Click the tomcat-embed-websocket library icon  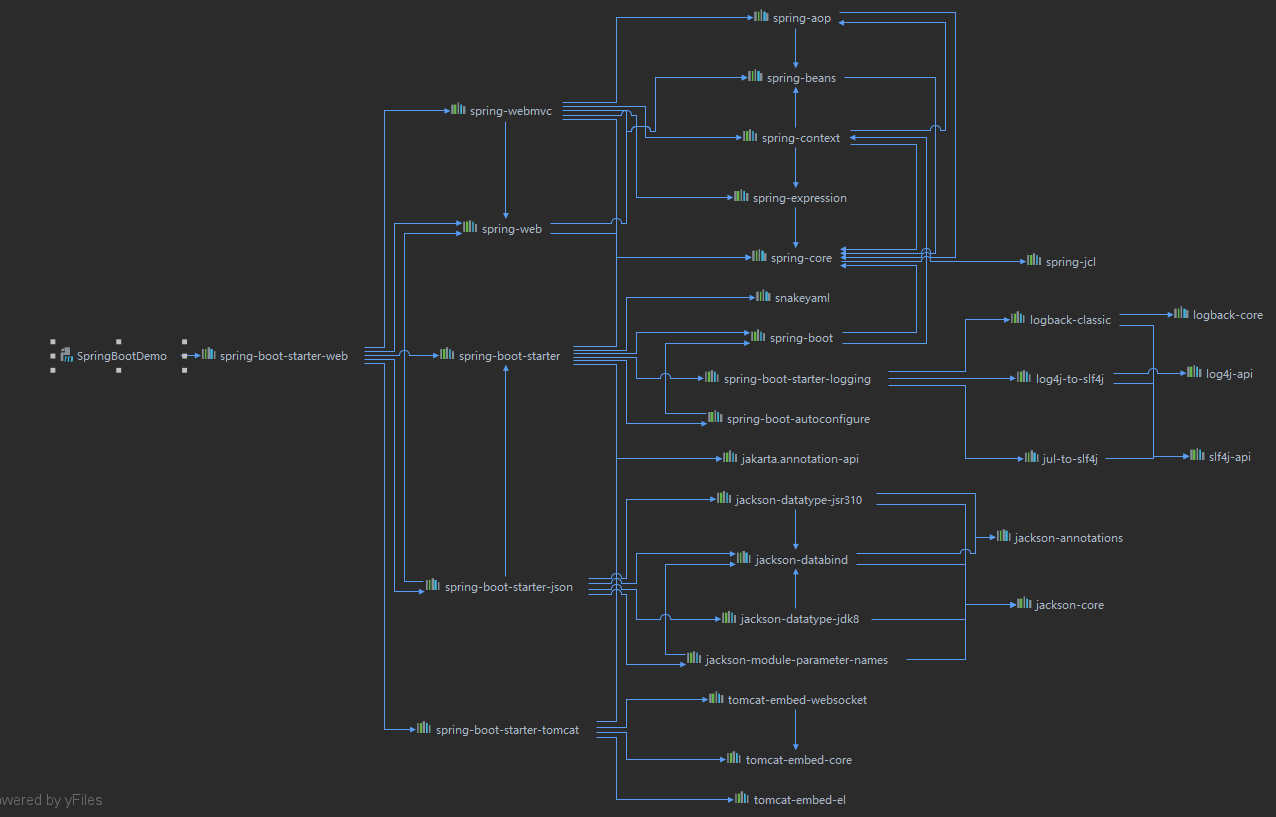[716, 698]
